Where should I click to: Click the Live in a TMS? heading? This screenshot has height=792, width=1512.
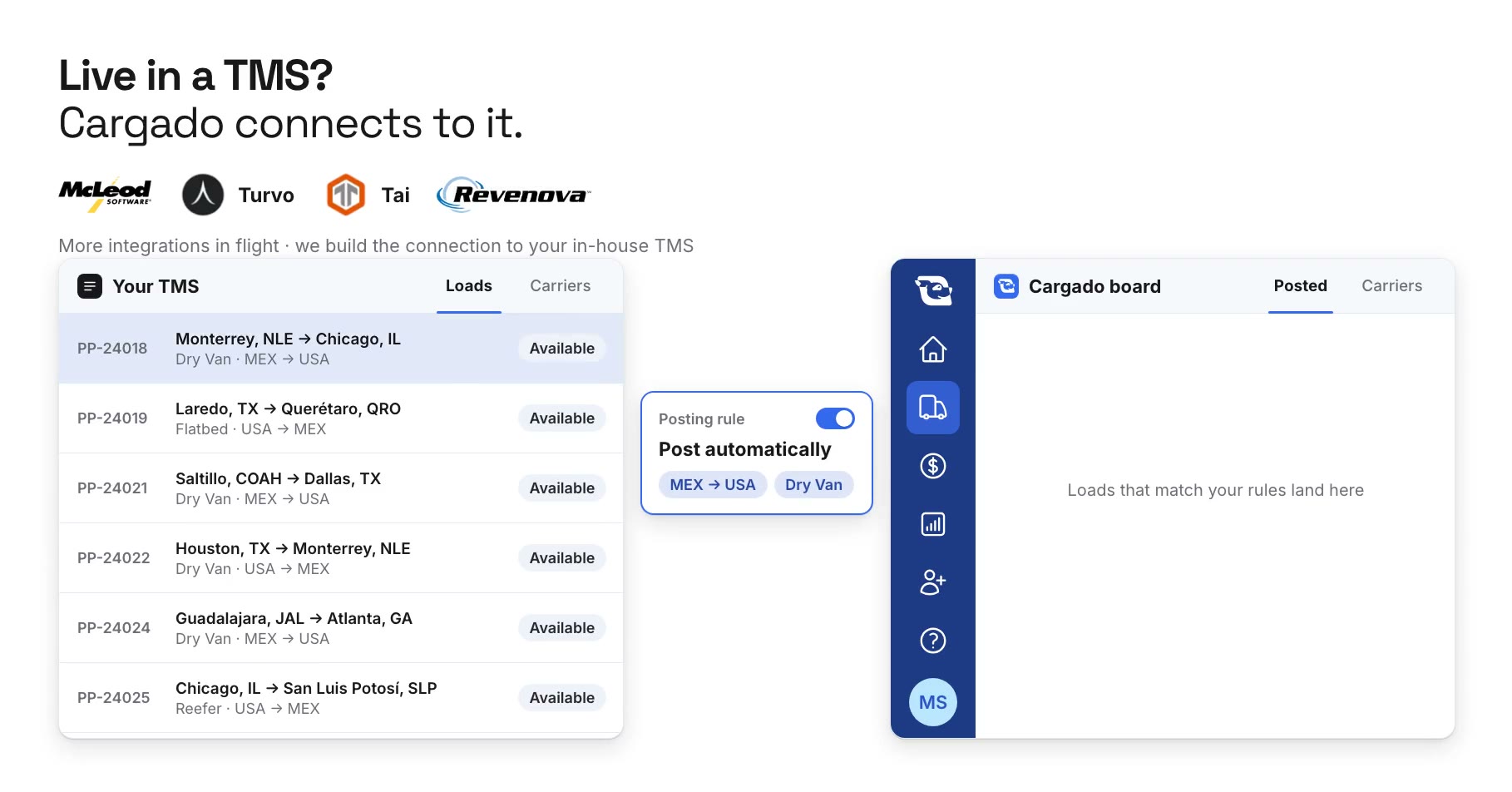click(x=195, y=76)
